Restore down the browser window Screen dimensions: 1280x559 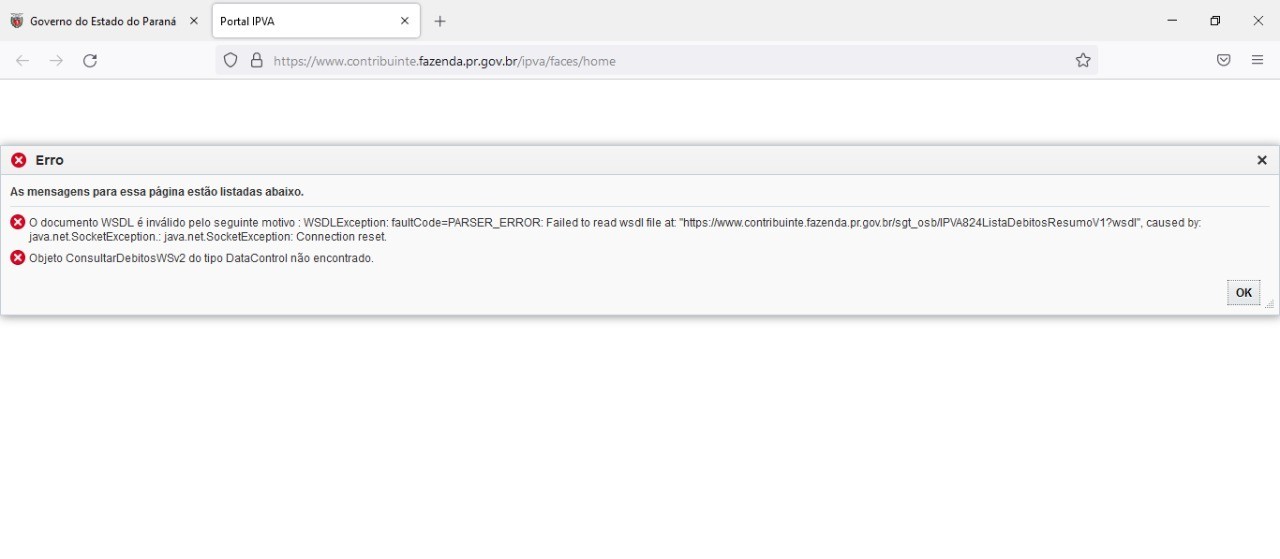pyautogui.click(x=1215, y=21)
